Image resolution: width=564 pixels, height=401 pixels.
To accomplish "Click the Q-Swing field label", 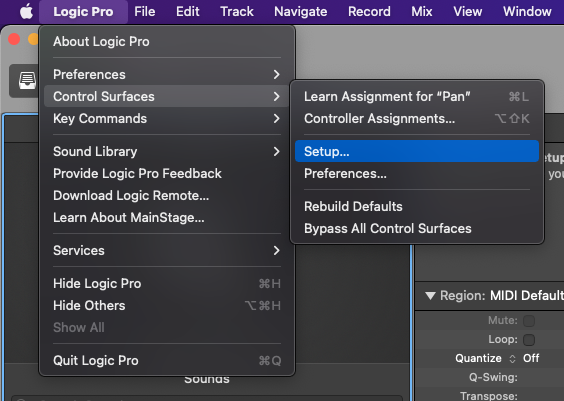I will point(493,377).
